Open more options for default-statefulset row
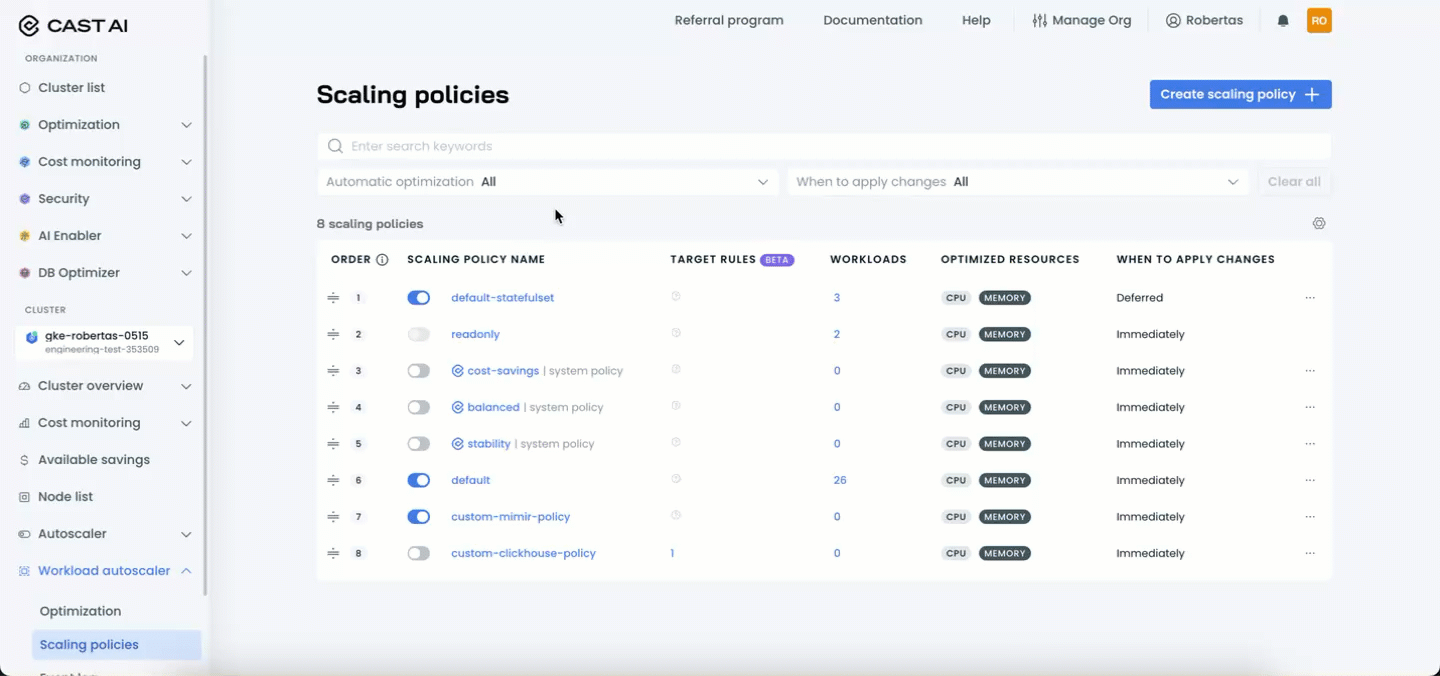Viewport: 1440px width, 676px height. pos(1310,298)
